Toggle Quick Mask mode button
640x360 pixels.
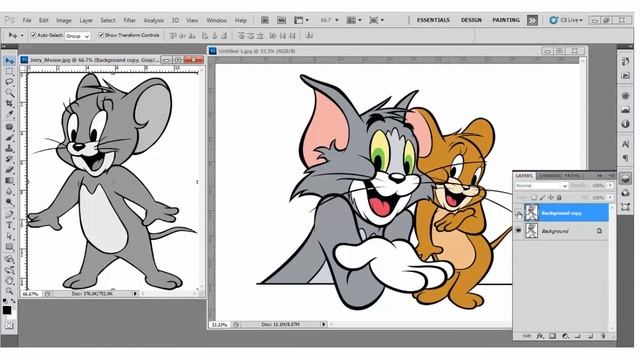click(x=9, y=326)
